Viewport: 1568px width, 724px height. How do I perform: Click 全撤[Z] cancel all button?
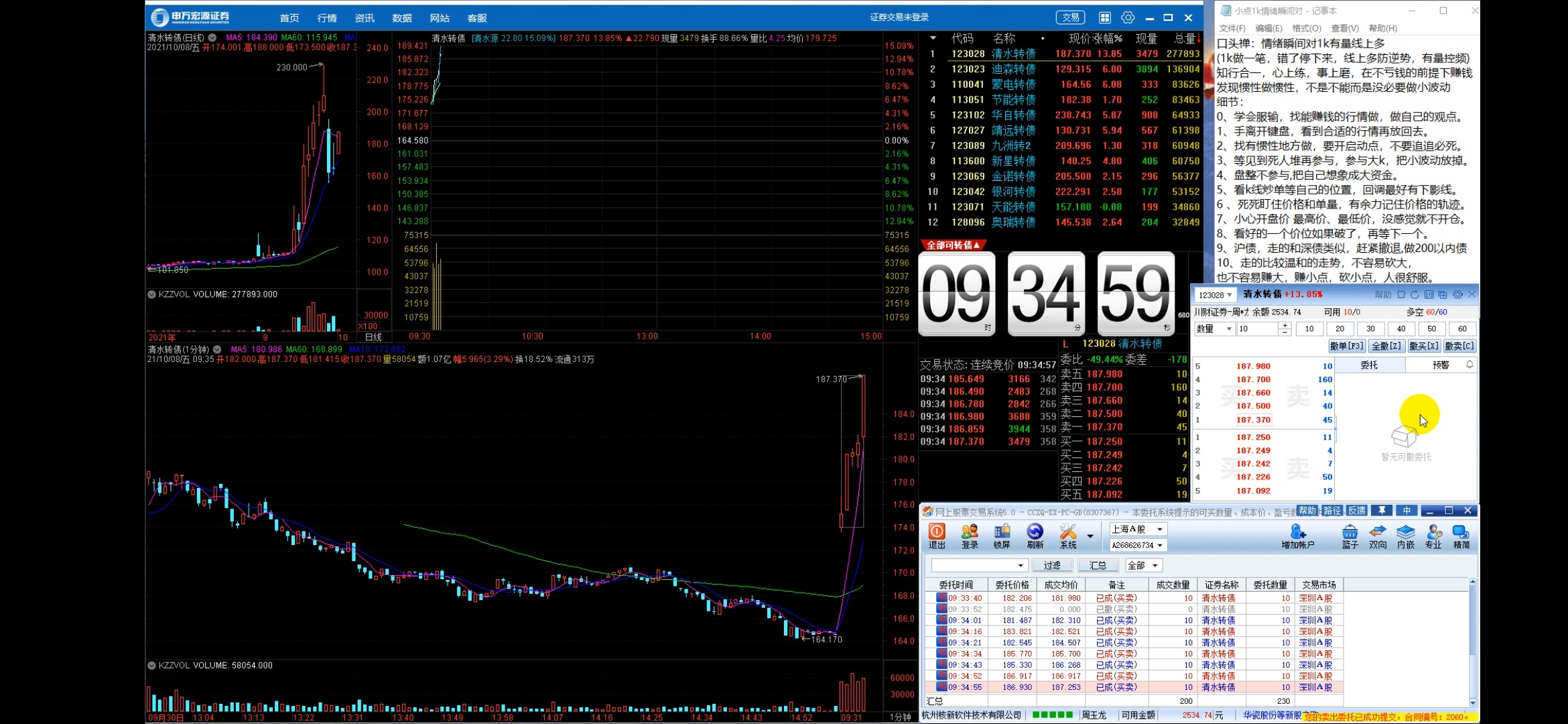pos(1386,347)
